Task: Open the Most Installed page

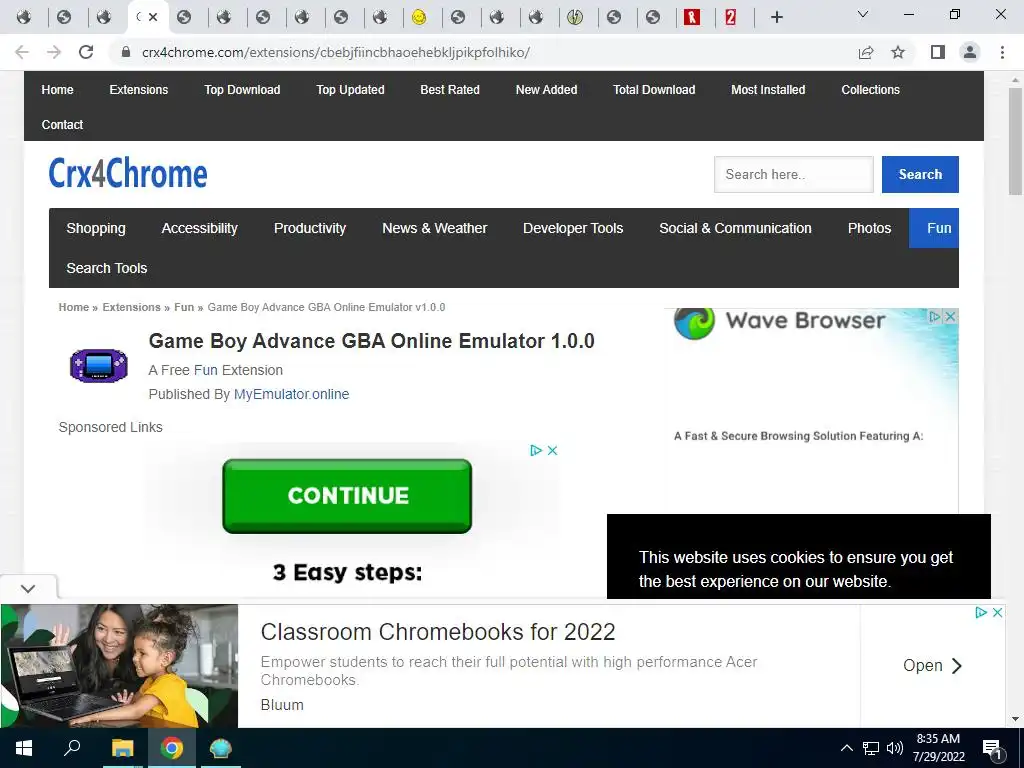Action: coord(768,89)
